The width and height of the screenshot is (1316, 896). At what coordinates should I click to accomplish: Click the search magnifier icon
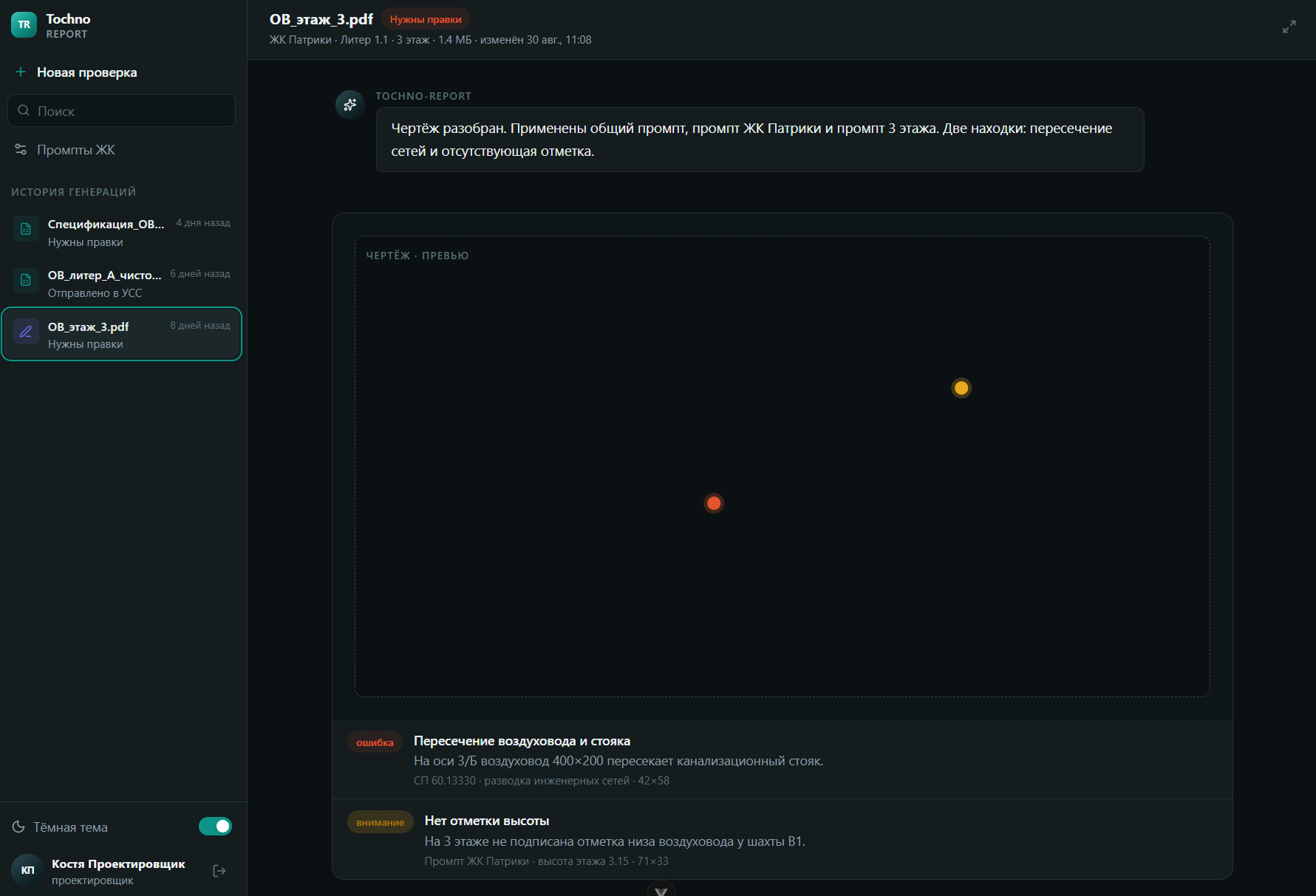click(24, 111)
